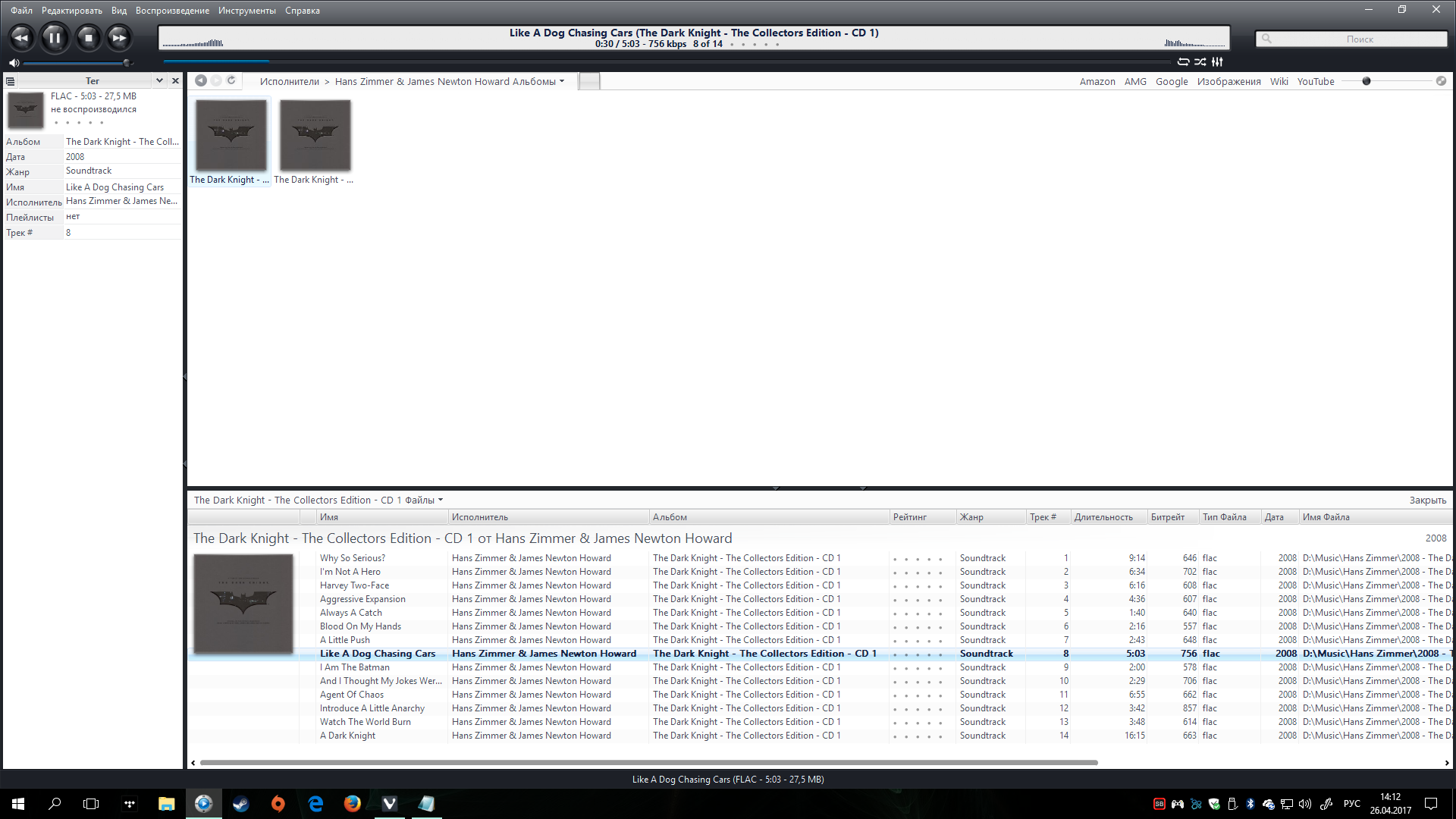
Task: Adjust the volume slider
Action: click(x=78, y=63)
